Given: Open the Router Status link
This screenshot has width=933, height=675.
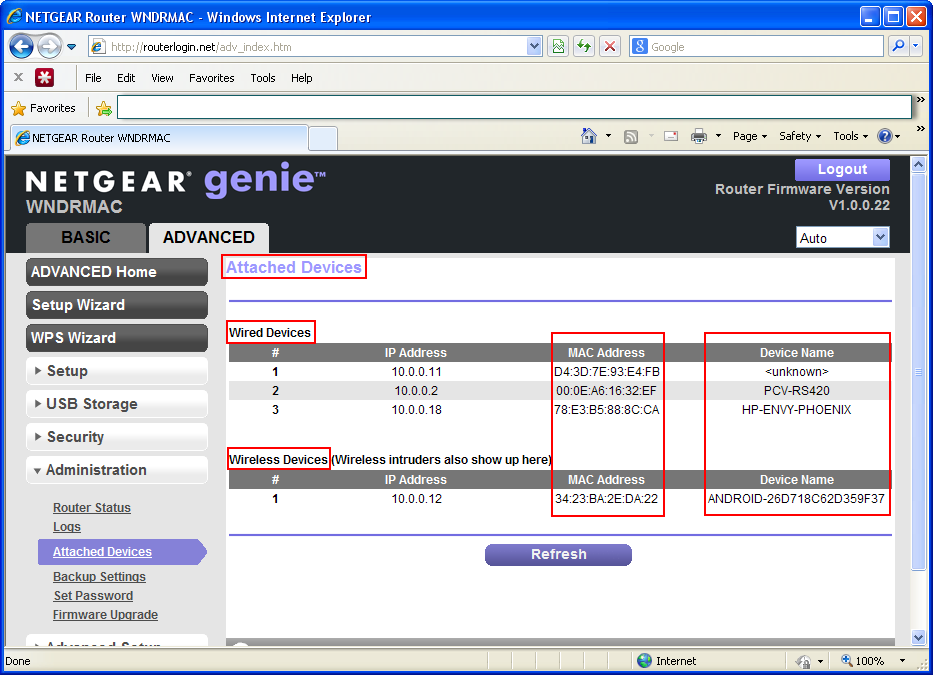Looking at the screenshot, I should [92, 508].
